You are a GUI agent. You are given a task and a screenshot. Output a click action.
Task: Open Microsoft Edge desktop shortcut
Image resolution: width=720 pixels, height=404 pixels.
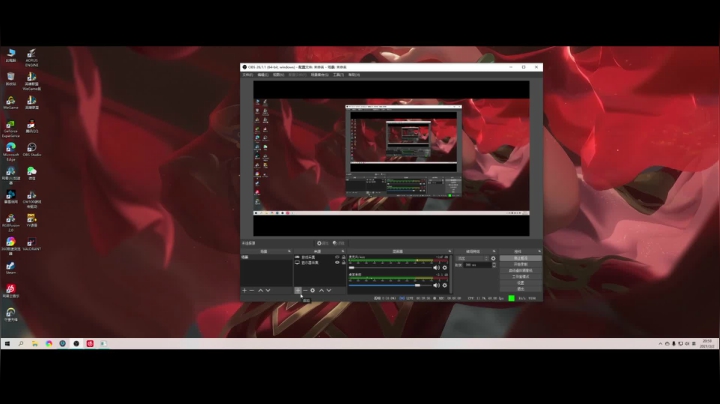pyautogui.click(x=11, y=151)
